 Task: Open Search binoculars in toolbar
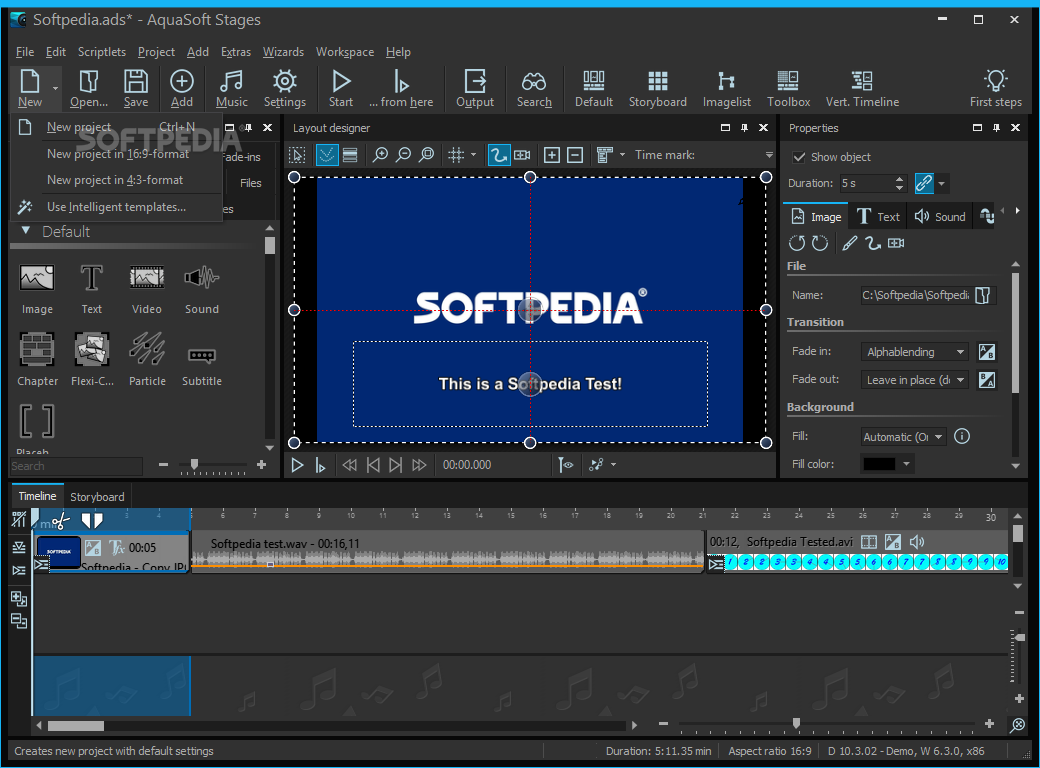pyautogui.click(x=534, y=89)
